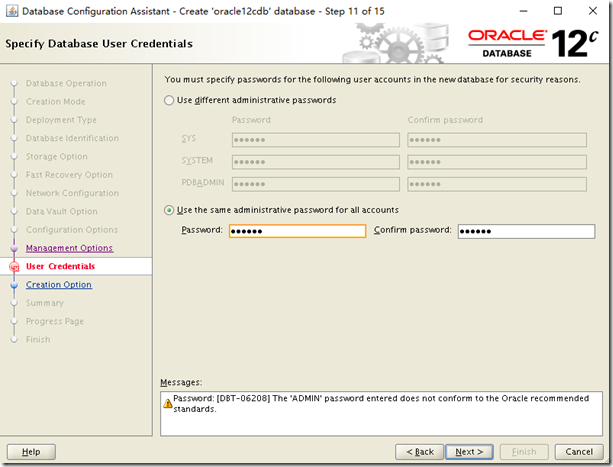Click the Confirm password input field
Image resolution: width=613 pixels, height=467 pixels.
click(527, 231)
